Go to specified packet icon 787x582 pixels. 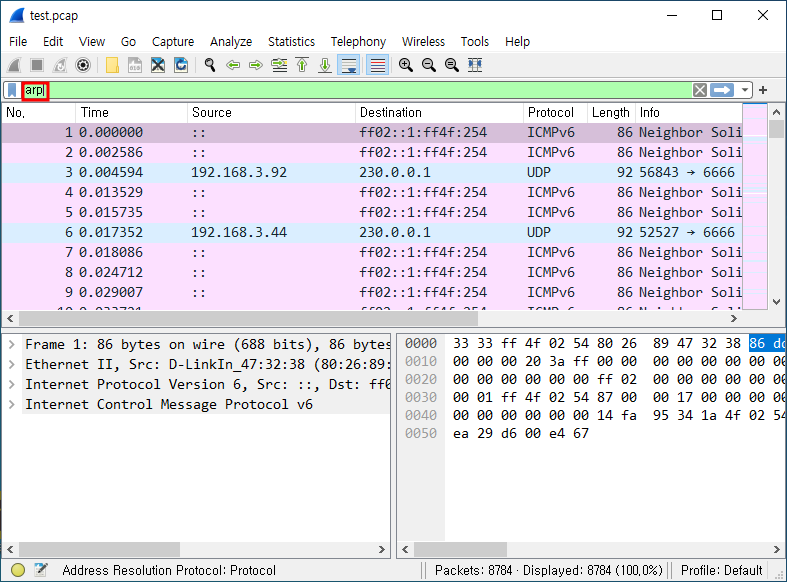(279, 65)
